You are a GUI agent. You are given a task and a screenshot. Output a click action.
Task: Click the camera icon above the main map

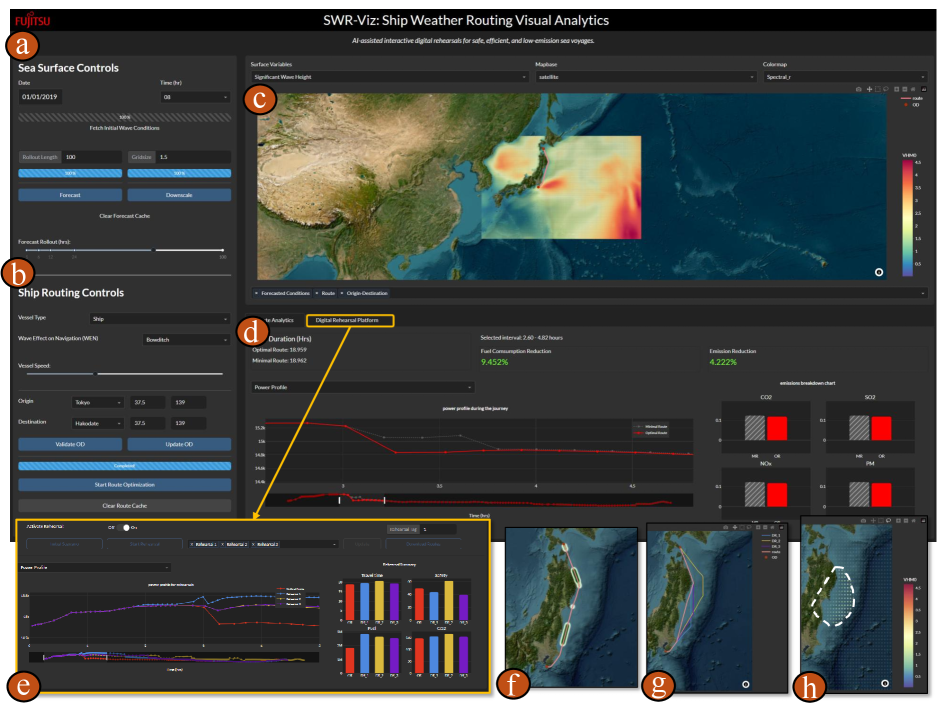point(859,89)
